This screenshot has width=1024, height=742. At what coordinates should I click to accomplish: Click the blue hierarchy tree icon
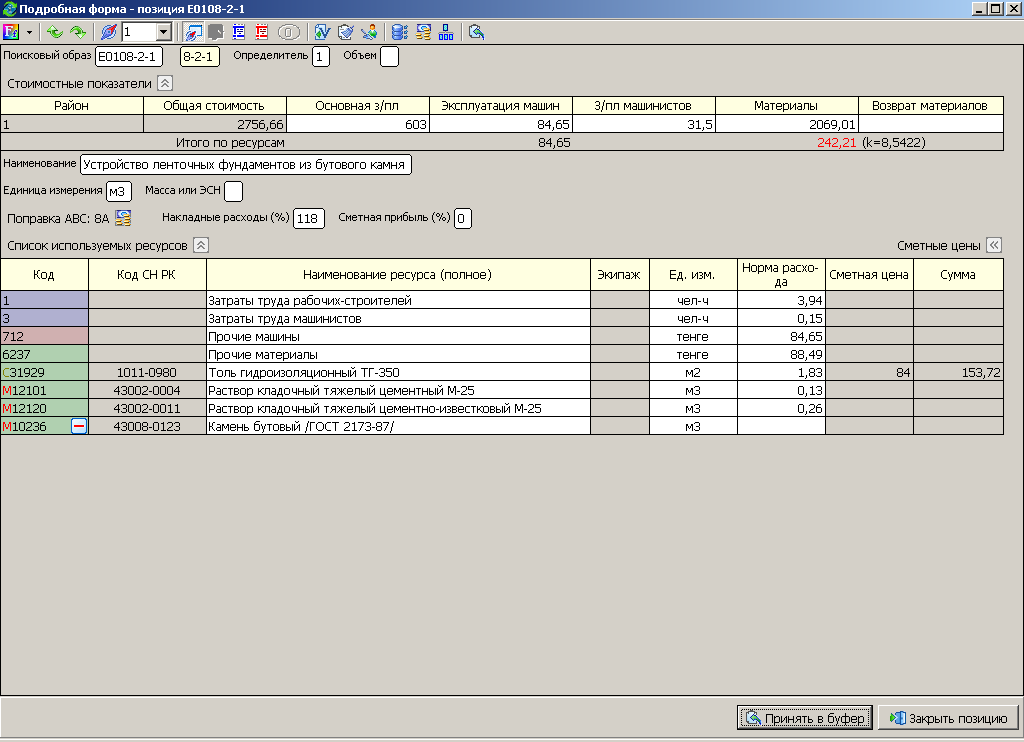(446, 31)
